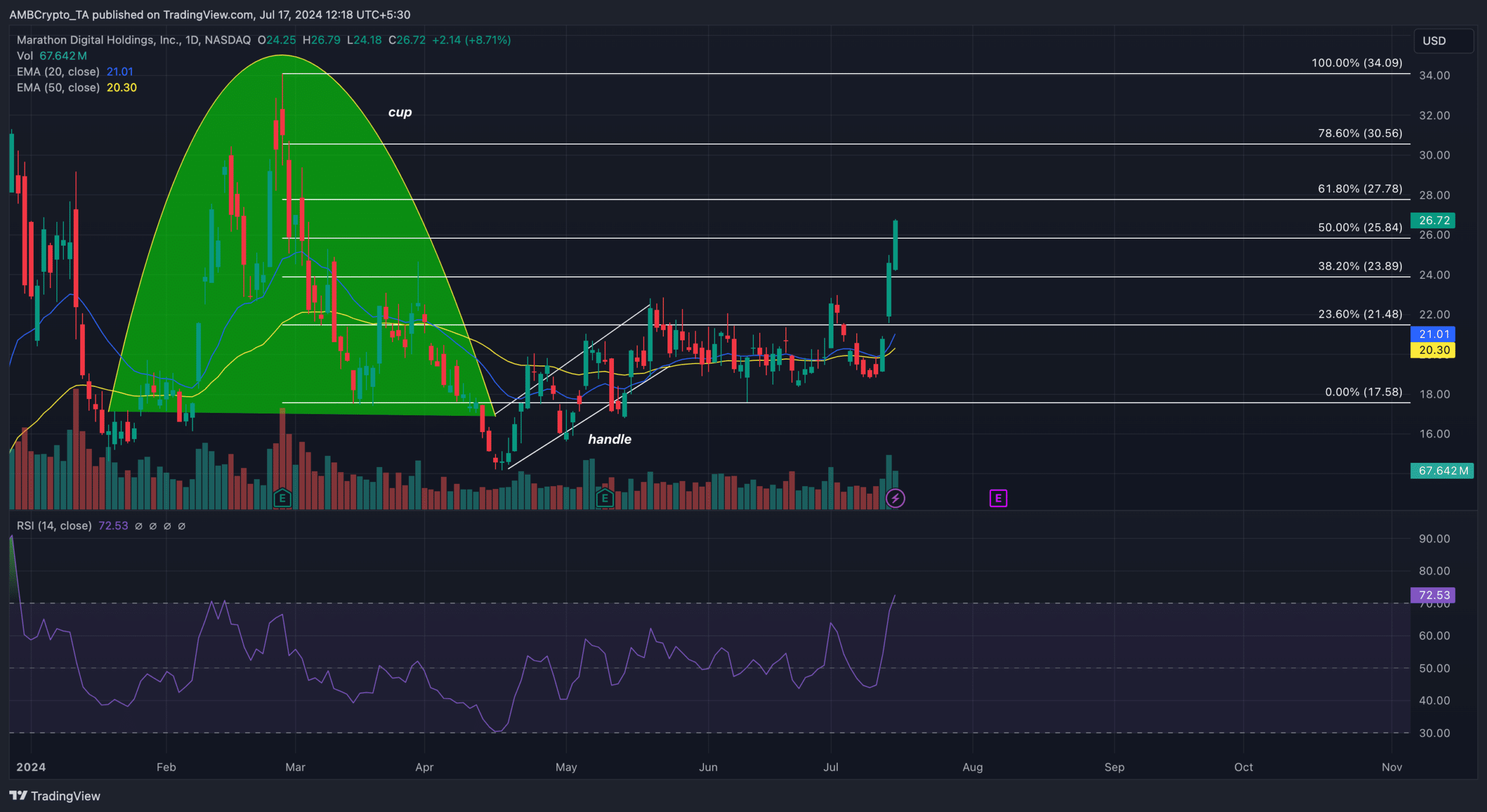
Task: Click the 38.20% (23.89) Fibonacci label
Action: pos(1360,266)
